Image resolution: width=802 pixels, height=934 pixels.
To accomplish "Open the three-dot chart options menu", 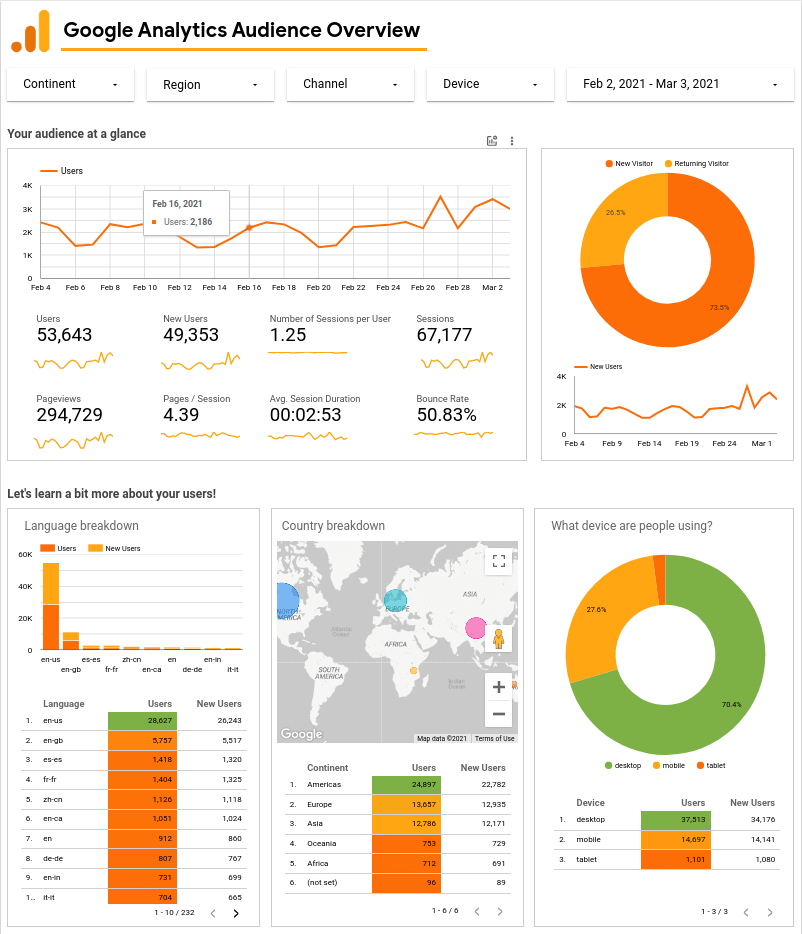I will point(512,141).
